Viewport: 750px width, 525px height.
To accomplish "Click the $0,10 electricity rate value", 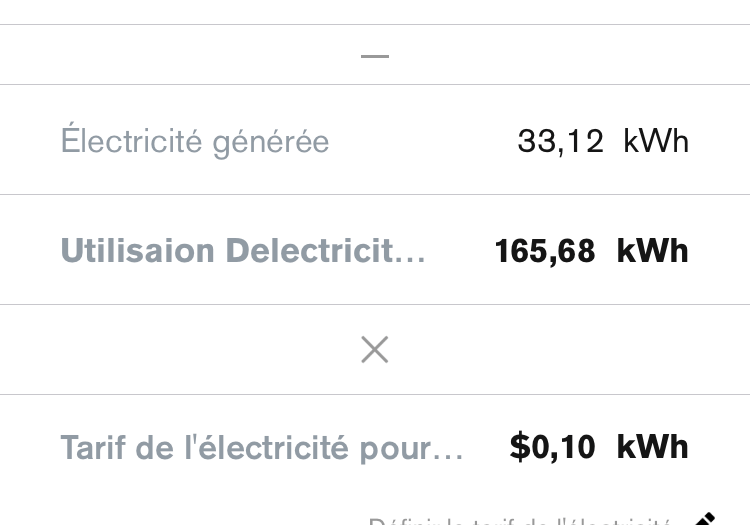I will click(552, 446).
